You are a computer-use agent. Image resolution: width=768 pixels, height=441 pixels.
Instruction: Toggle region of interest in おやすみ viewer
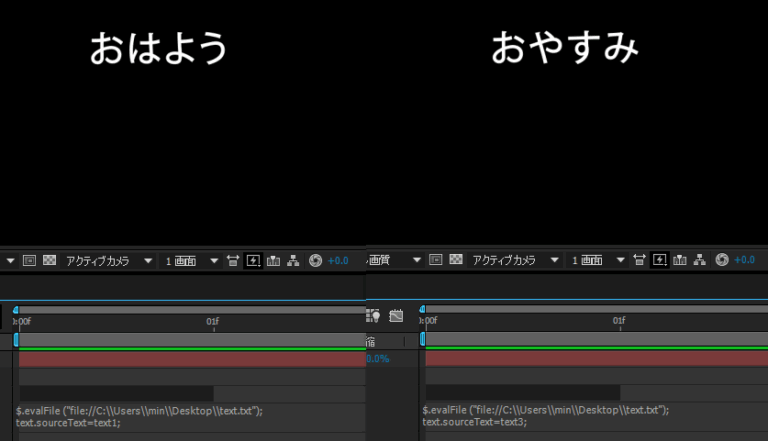(436, 260)
